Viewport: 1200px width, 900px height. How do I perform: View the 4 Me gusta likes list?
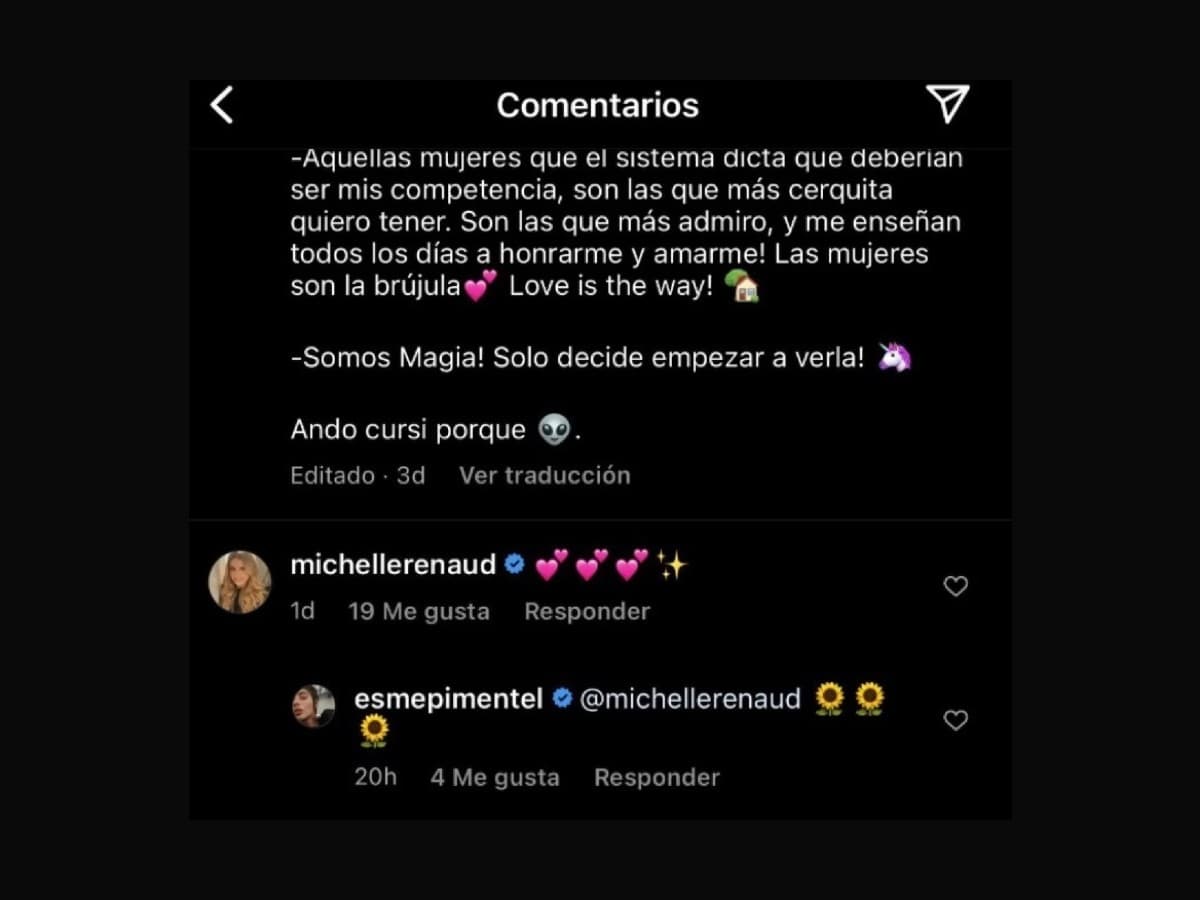pyautogui.click(x=495, y=778)
